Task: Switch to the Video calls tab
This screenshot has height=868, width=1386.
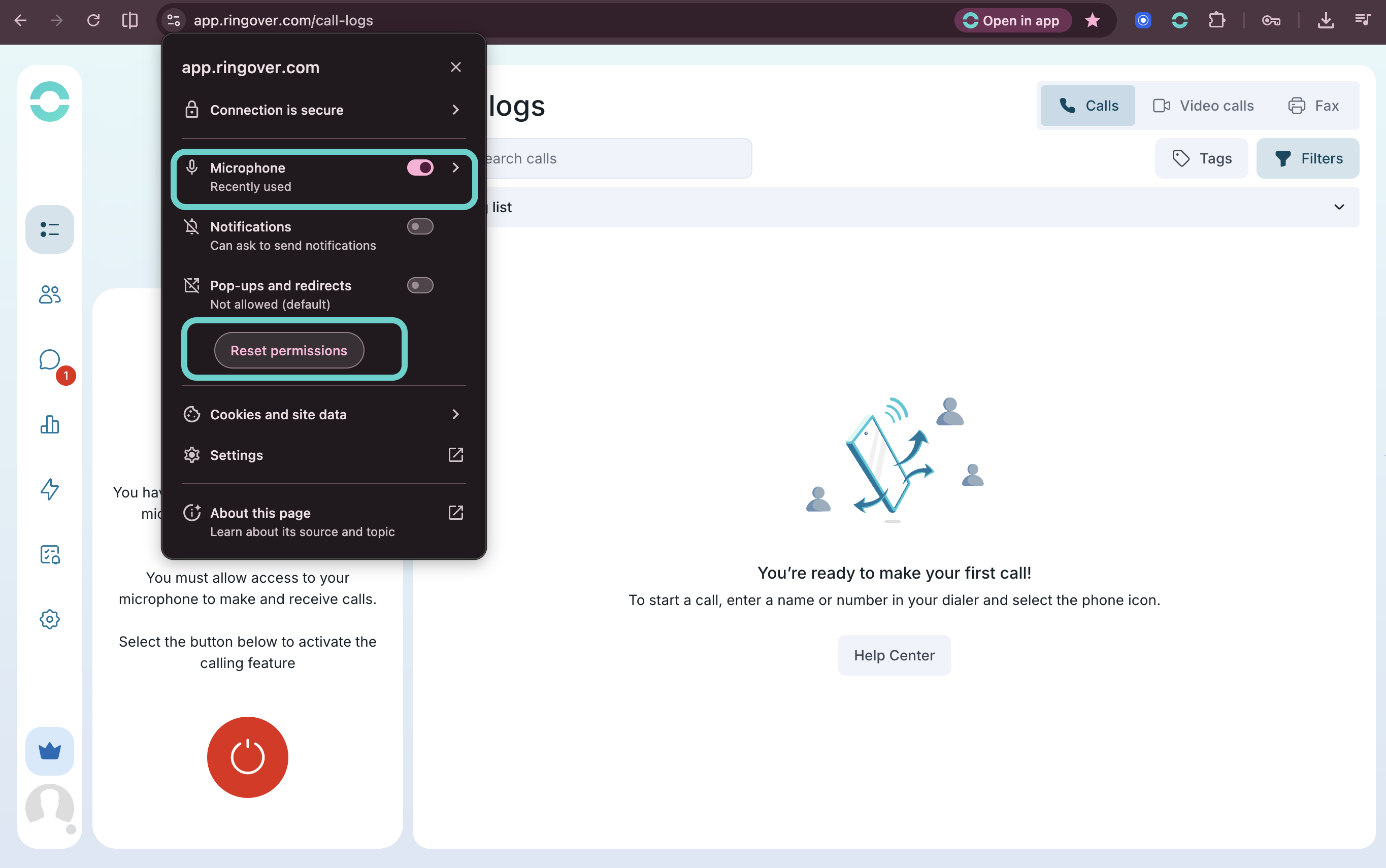Action: (x=1203, y=106)
